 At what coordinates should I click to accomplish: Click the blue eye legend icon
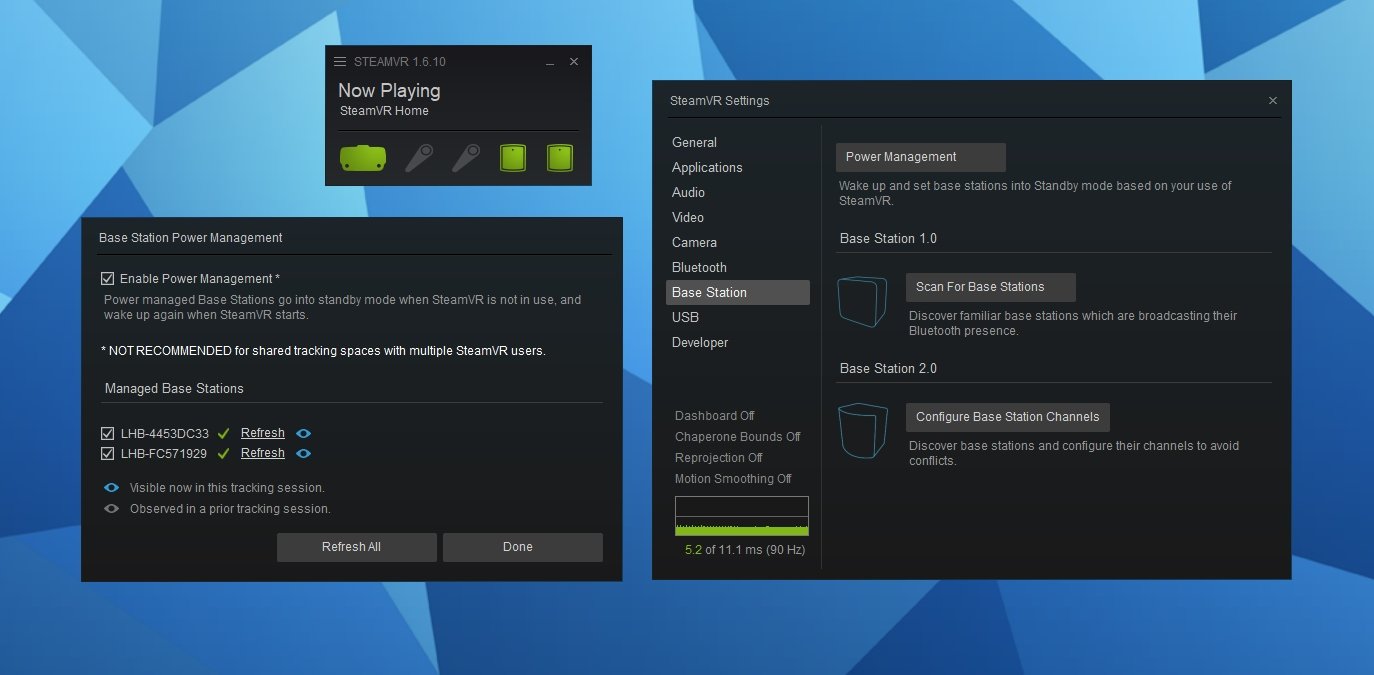[x=113, y=488]
